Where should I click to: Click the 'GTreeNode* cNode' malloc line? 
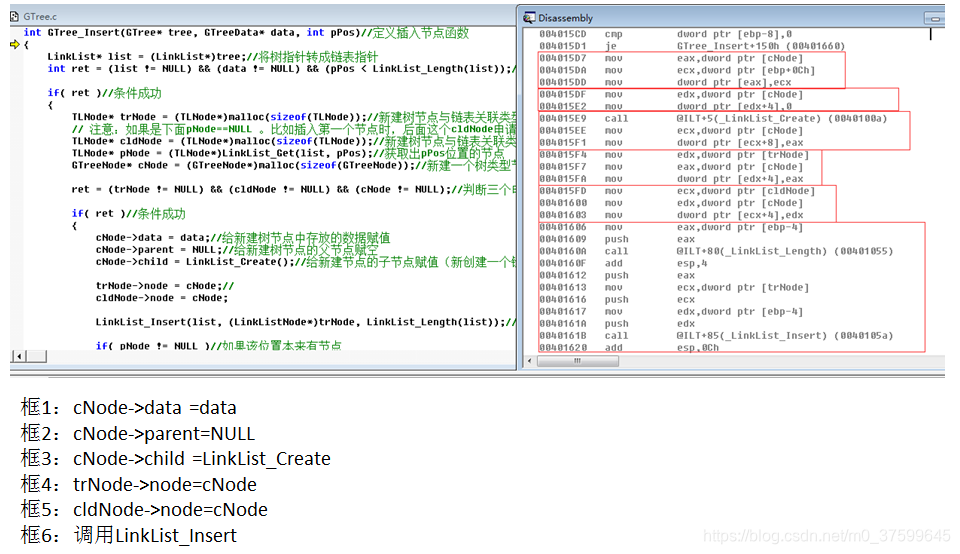293,165
